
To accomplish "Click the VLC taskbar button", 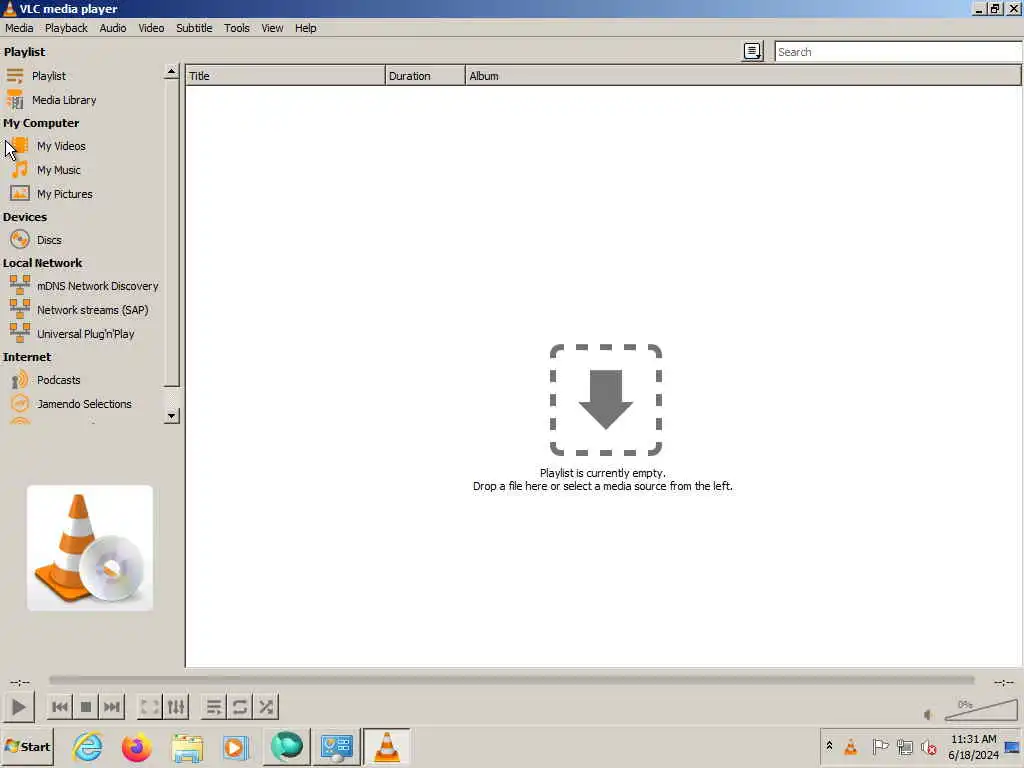I will tap(387, 747).
